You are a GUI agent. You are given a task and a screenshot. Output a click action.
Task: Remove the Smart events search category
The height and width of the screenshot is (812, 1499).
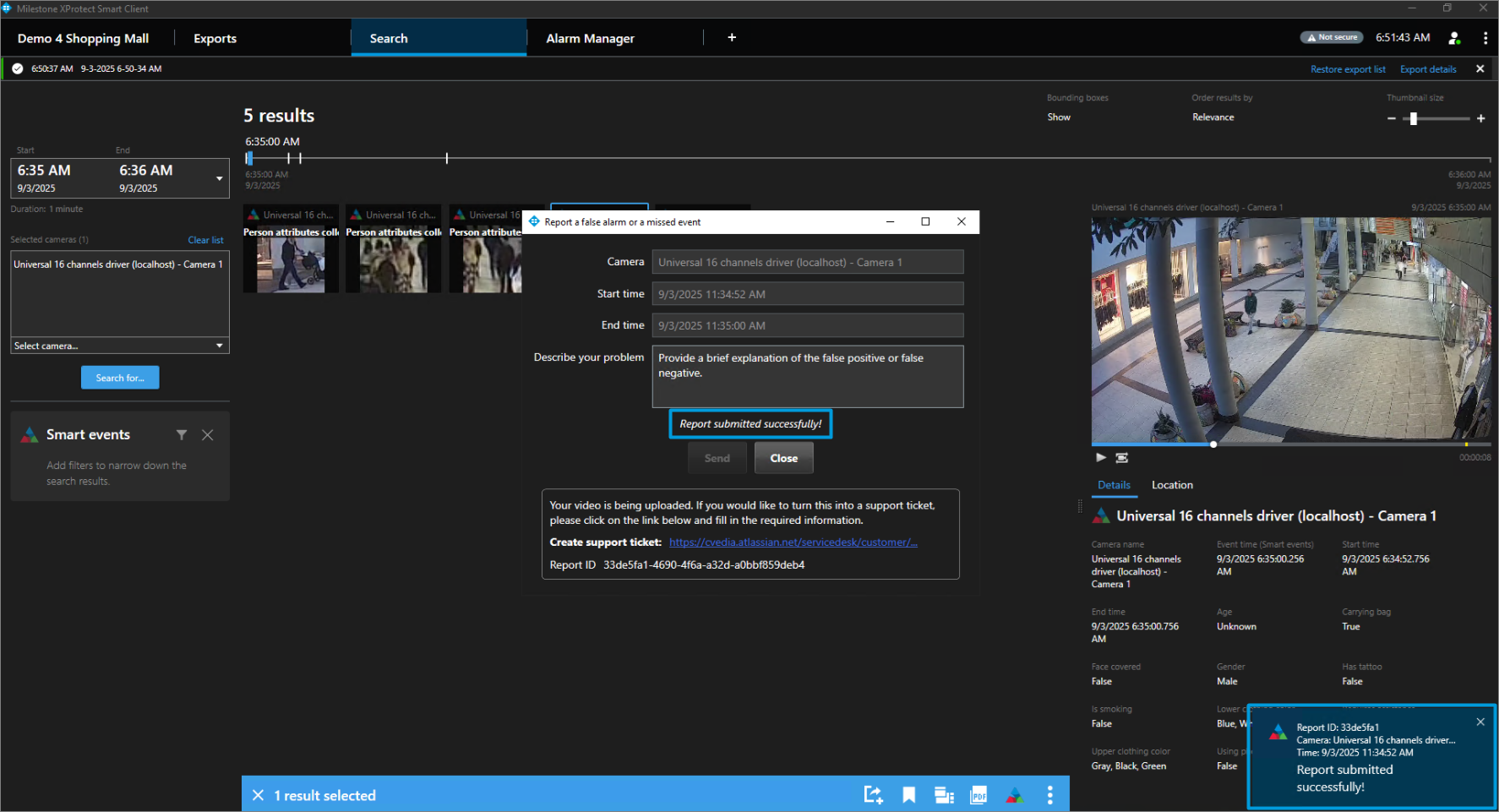click(208, 435)
